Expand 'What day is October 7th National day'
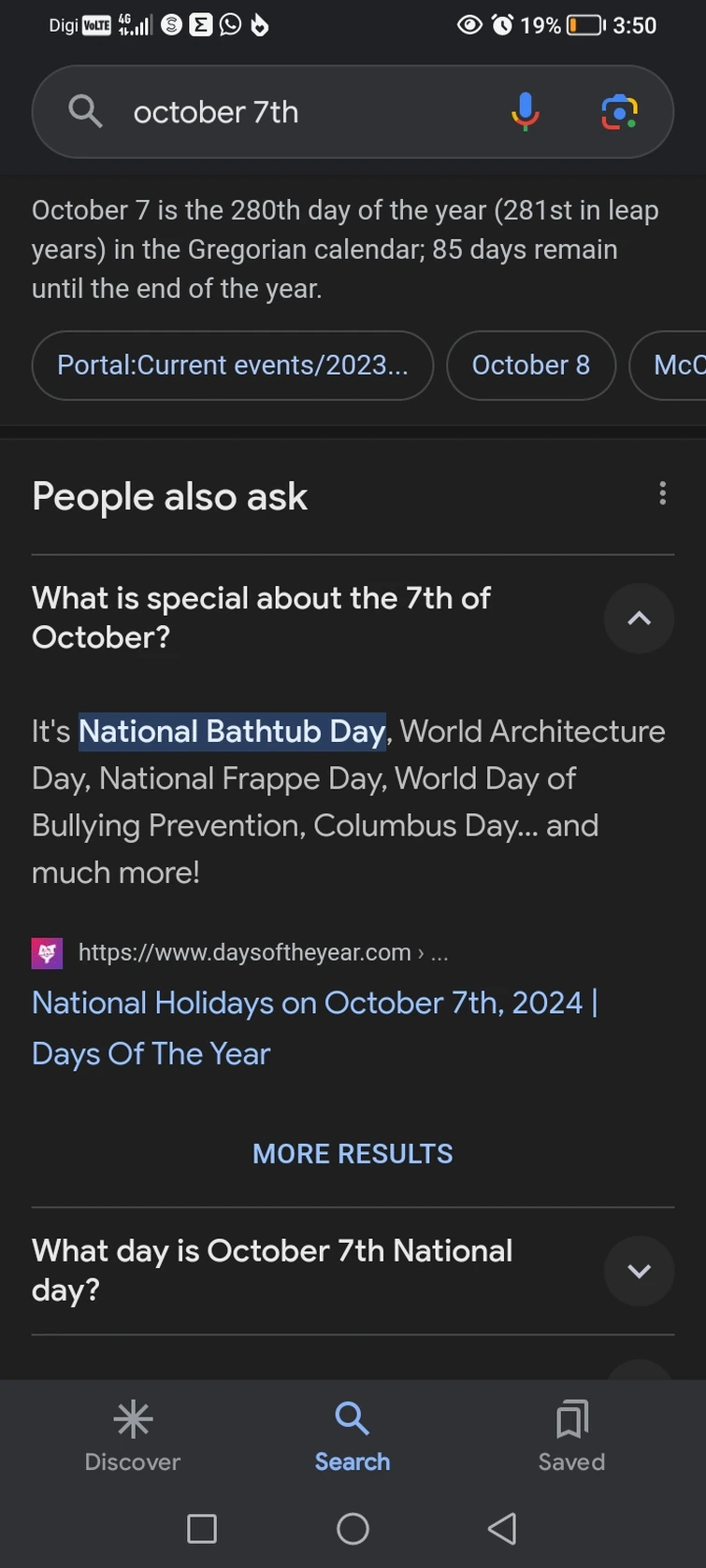 (x=639, y=1271)
